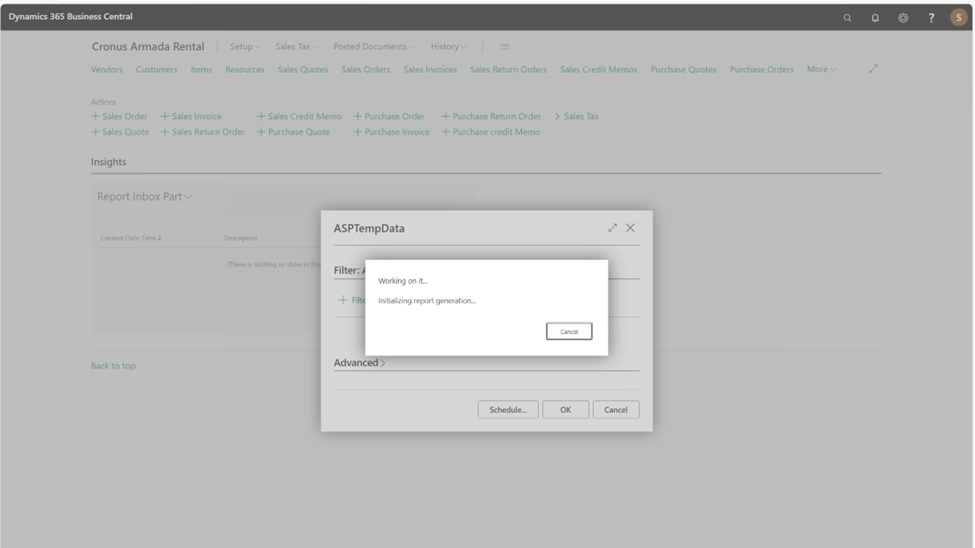Expand the ASPTempData dialog to full size

click(x=612, y=228)
